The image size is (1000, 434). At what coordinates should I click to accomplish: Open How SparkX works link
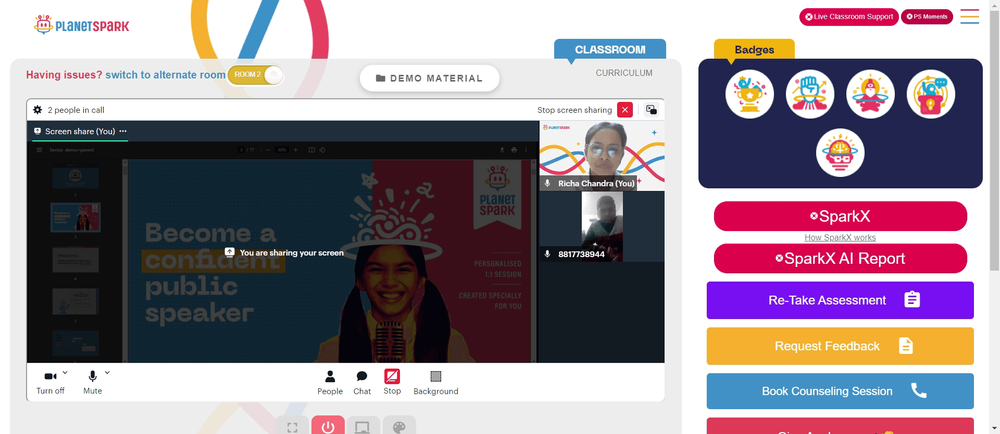(840, 238)
